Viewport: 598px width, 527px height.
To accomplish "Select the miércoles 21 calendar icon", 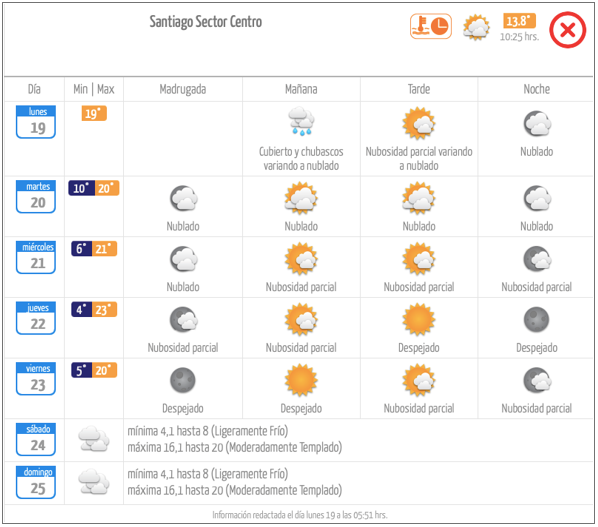I will pyautogui.click(x=36, y=257).
